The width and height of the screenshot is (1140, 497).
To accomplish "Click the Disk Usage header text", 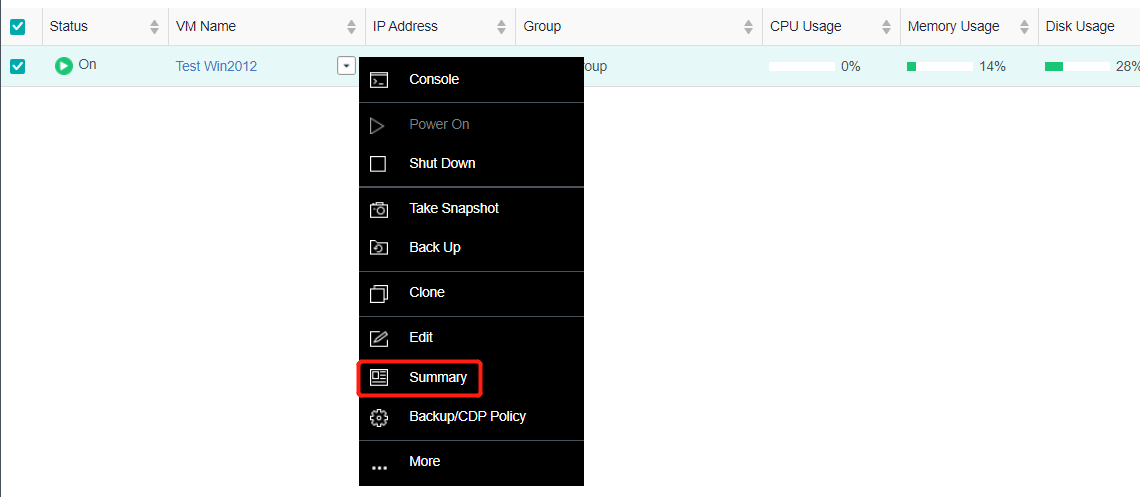I will tap(1080, 27).
